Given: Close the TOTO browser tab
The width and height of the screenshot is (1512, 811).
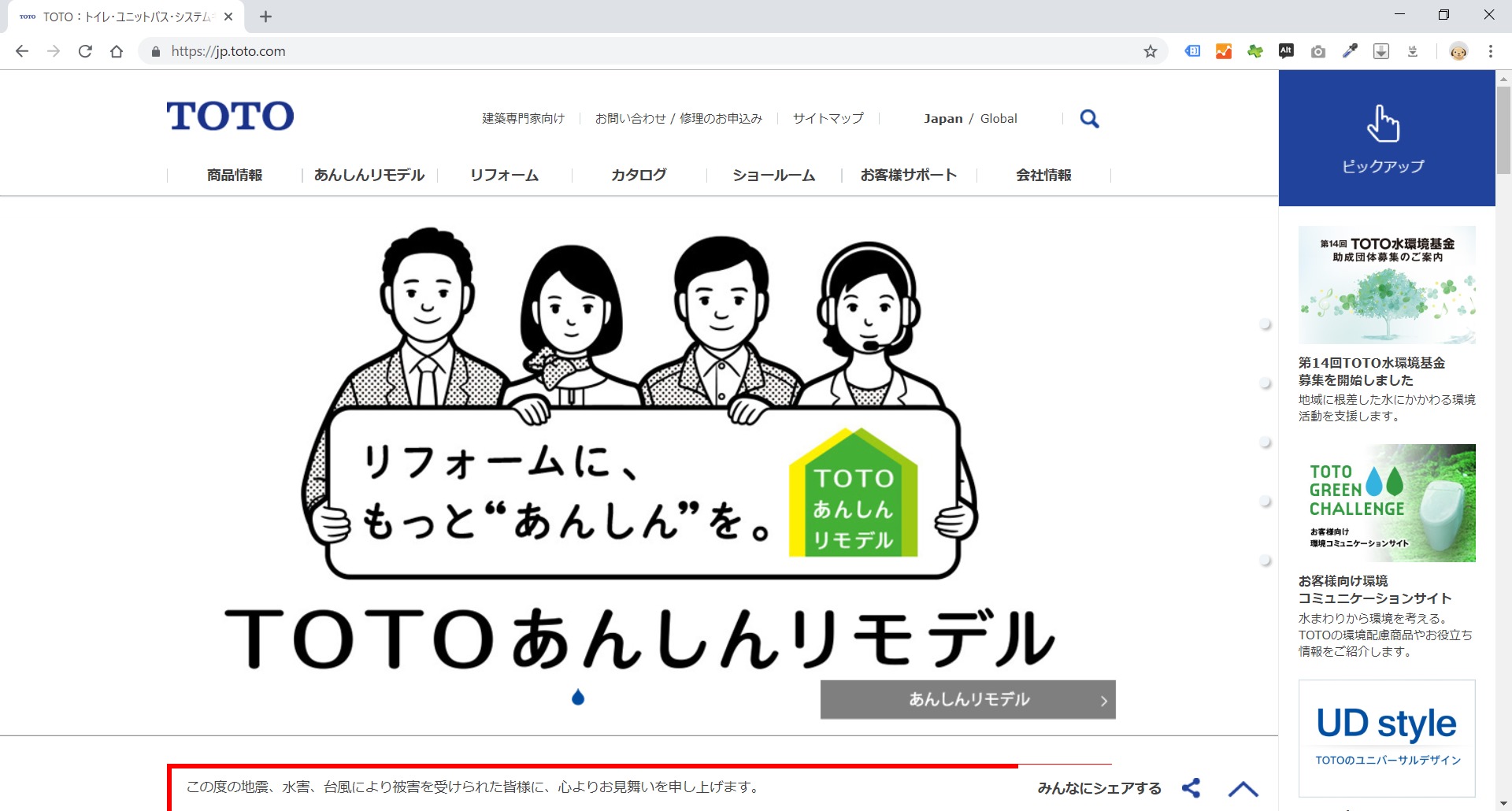Looking at the screenshot, I should (228, 17).
